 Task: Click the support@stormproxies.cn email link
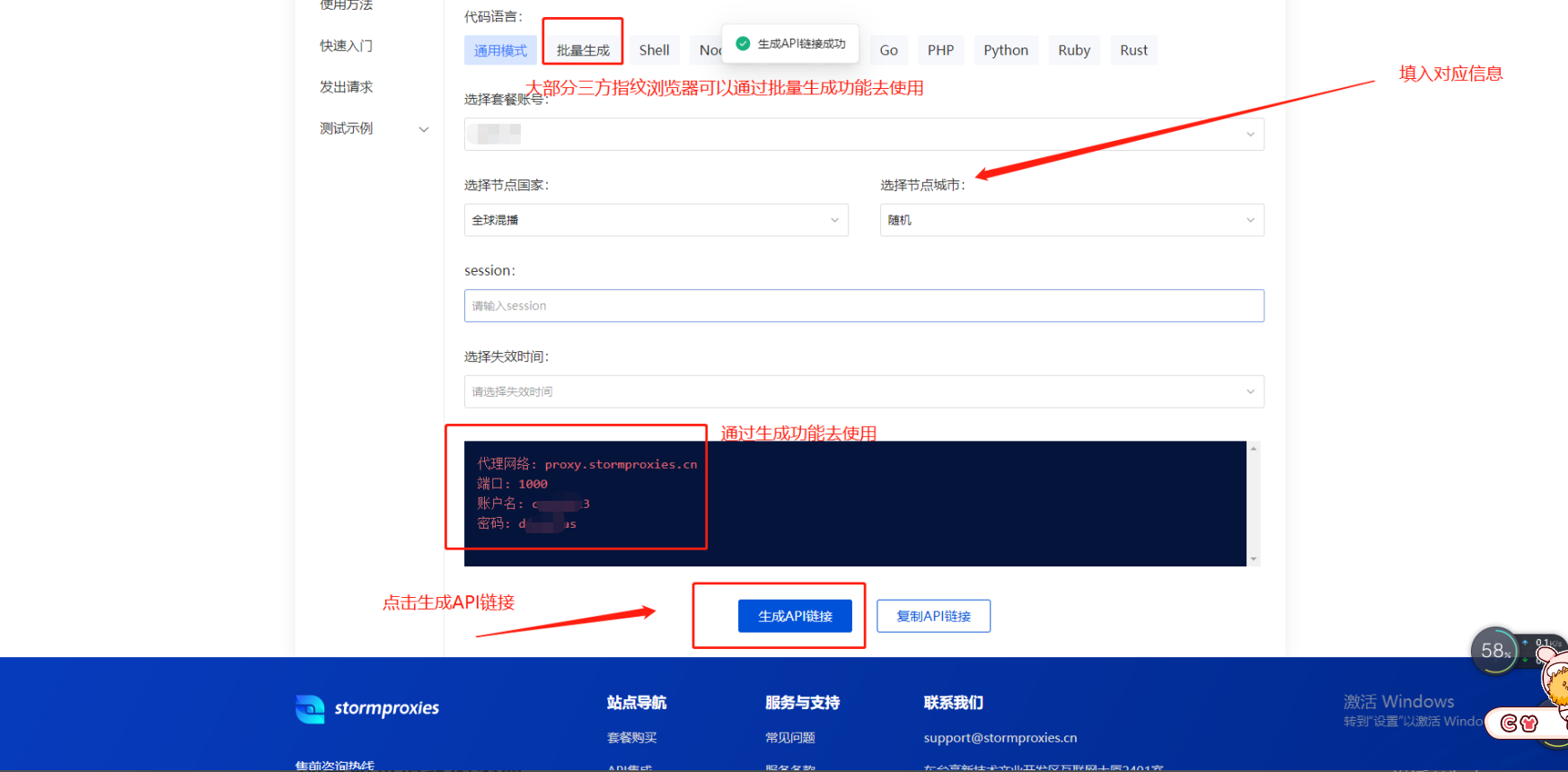coord(1000,738)
